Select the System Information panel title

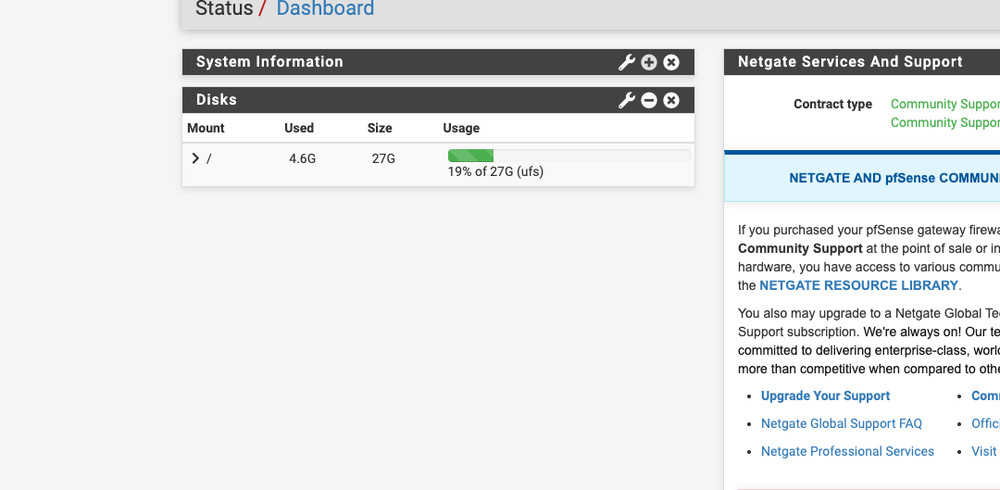pyautogui.click(x=269, y=62)
